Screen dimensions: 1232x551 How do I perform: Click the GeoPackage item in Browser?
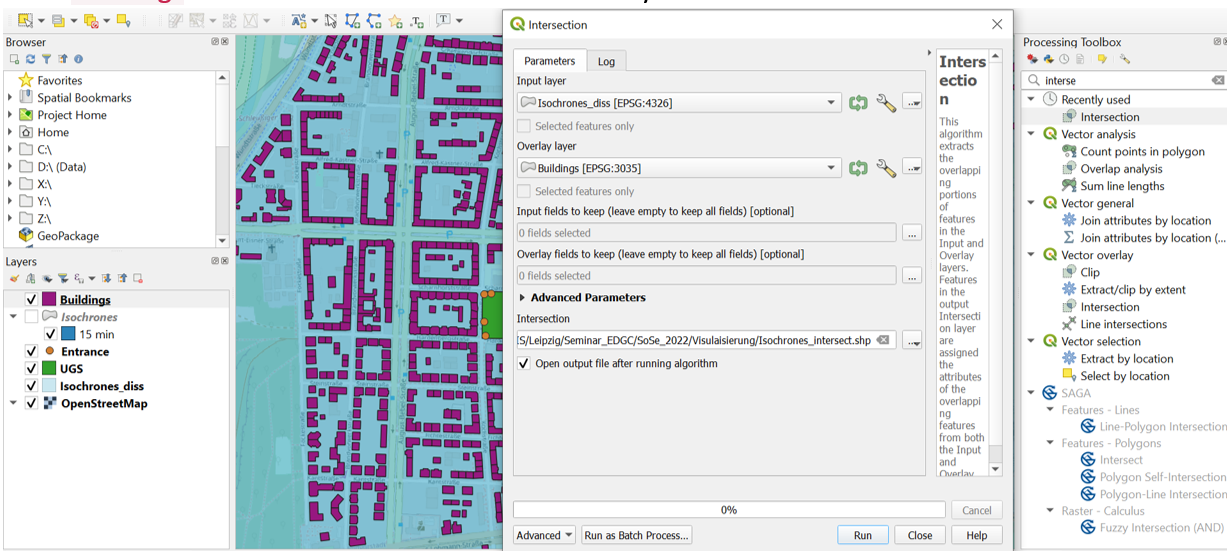(68, 236)
